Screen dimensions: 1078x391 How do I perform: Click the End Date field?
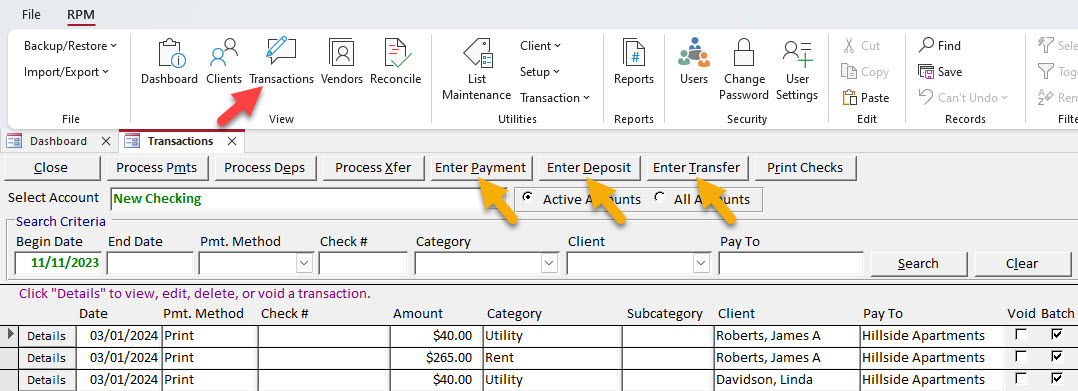click(x=150, y=263)
